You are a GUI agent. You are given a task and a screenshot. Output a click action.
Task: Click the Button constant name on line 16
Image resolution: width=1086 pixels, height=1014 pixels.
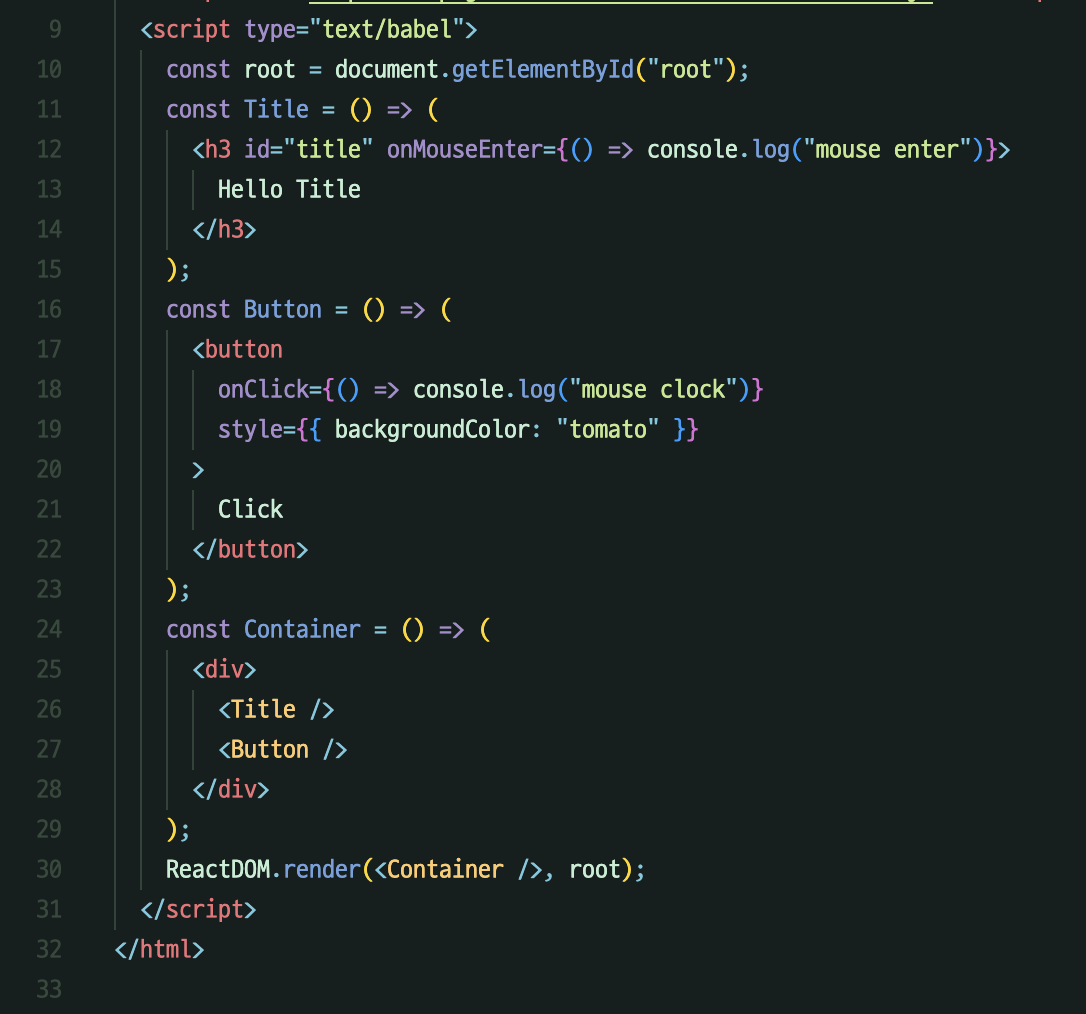(283, 310)
